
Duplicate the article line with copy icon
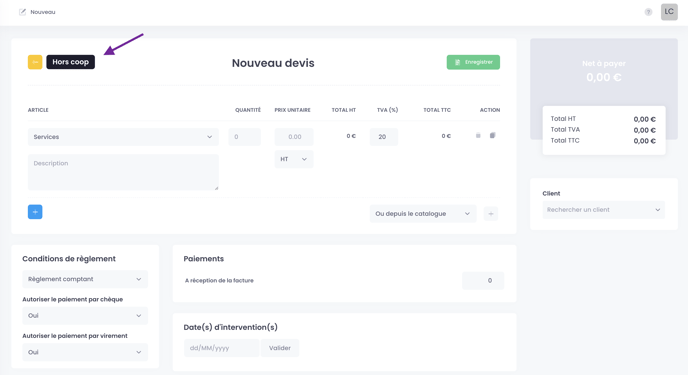493,136
